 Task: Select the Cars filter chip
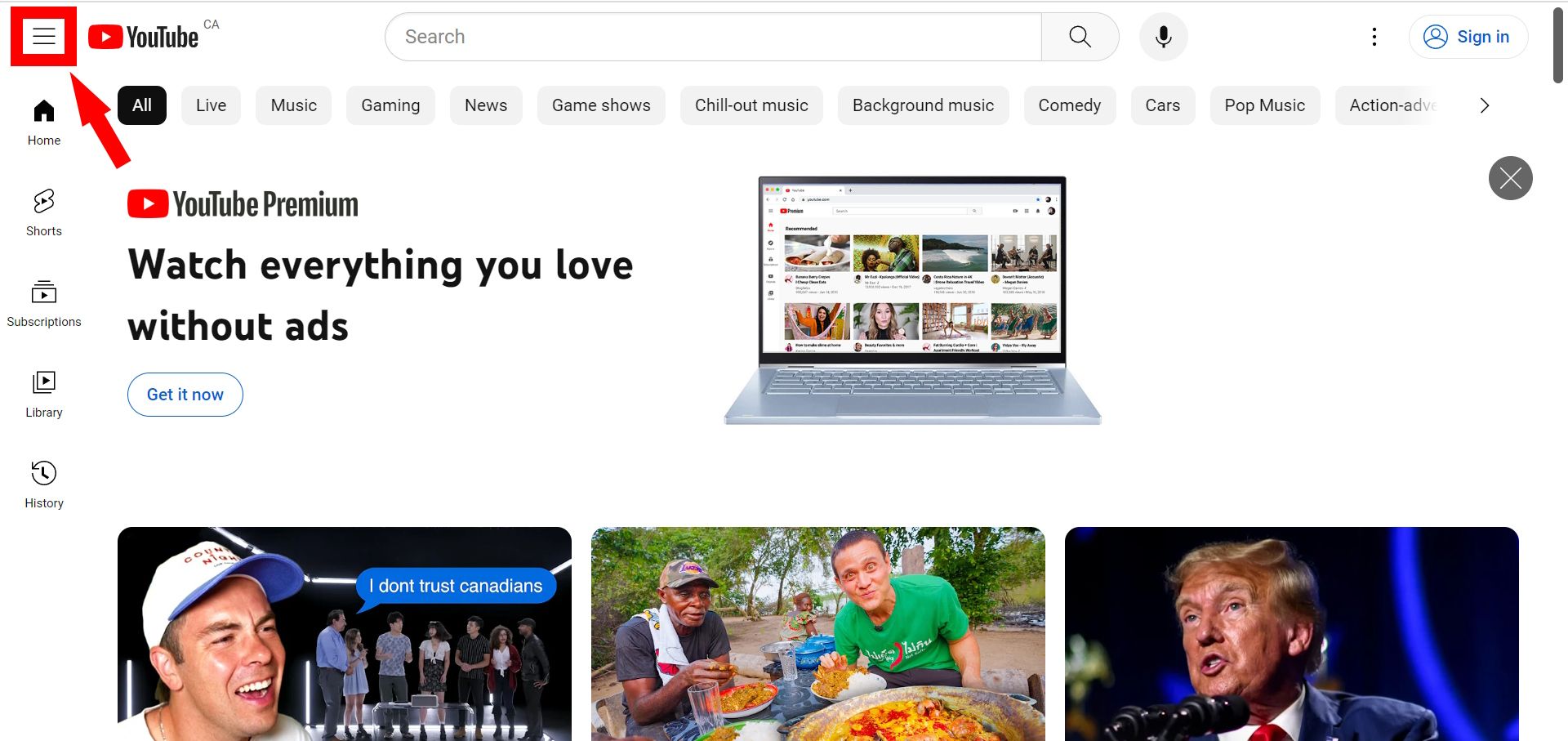point(1163,105)
